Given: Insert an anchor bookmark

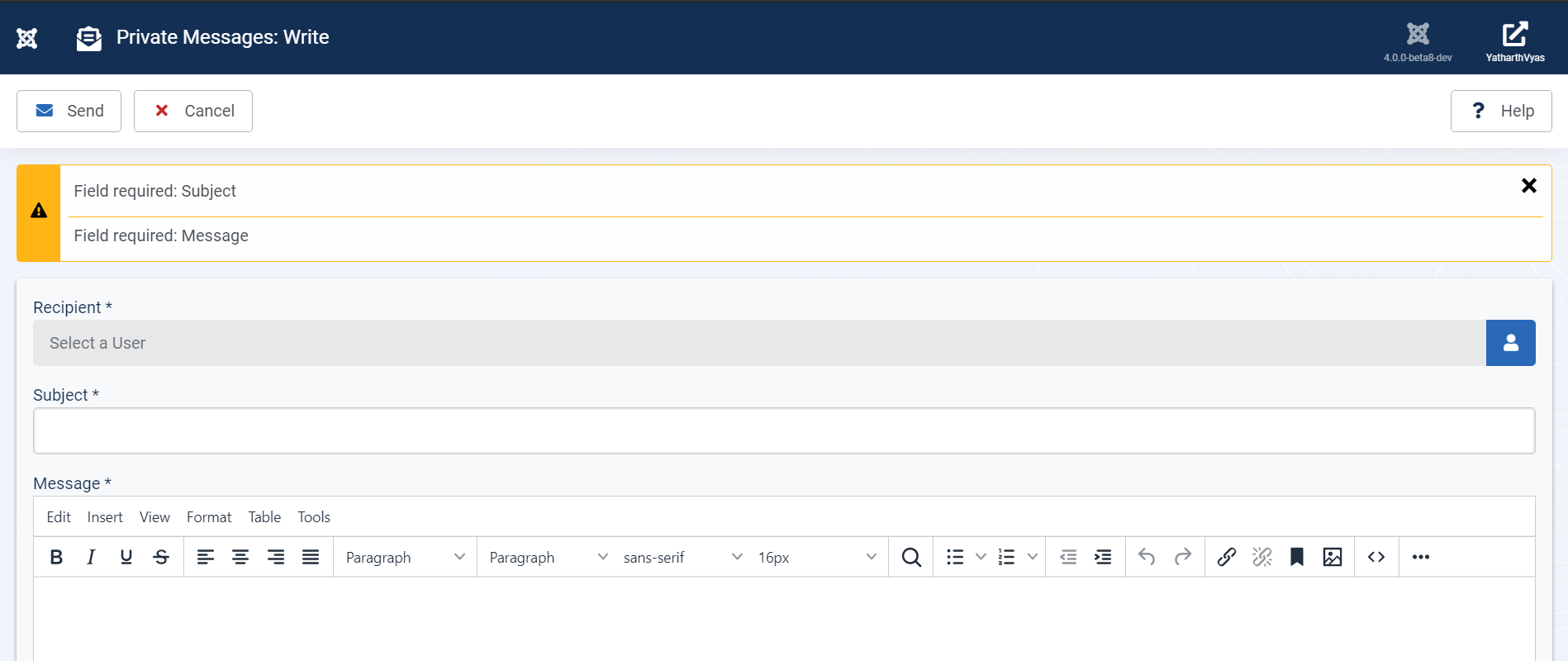Looking at the screenshot, I should tap(1297, 557).
